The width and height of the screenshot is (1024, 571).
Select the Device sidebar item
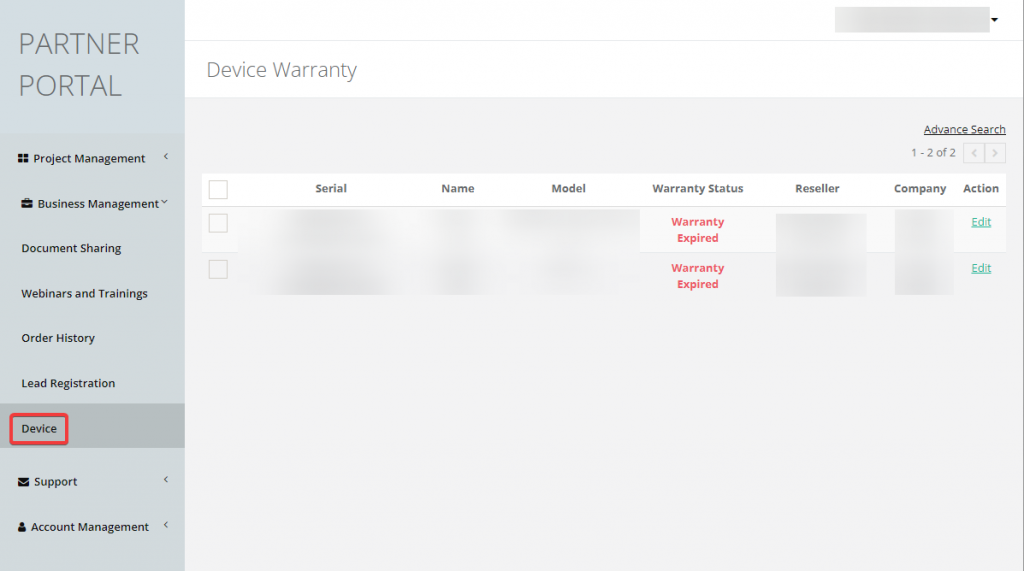point(39,429)
